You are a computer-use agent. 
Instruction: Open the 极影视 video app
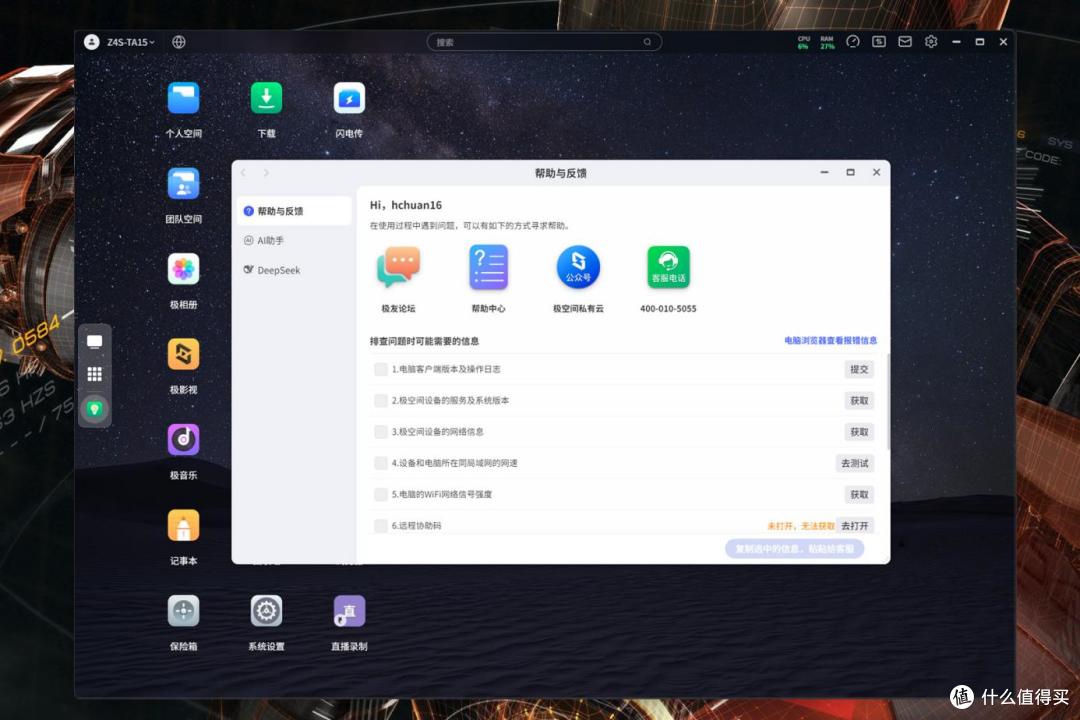click(183, 355)
